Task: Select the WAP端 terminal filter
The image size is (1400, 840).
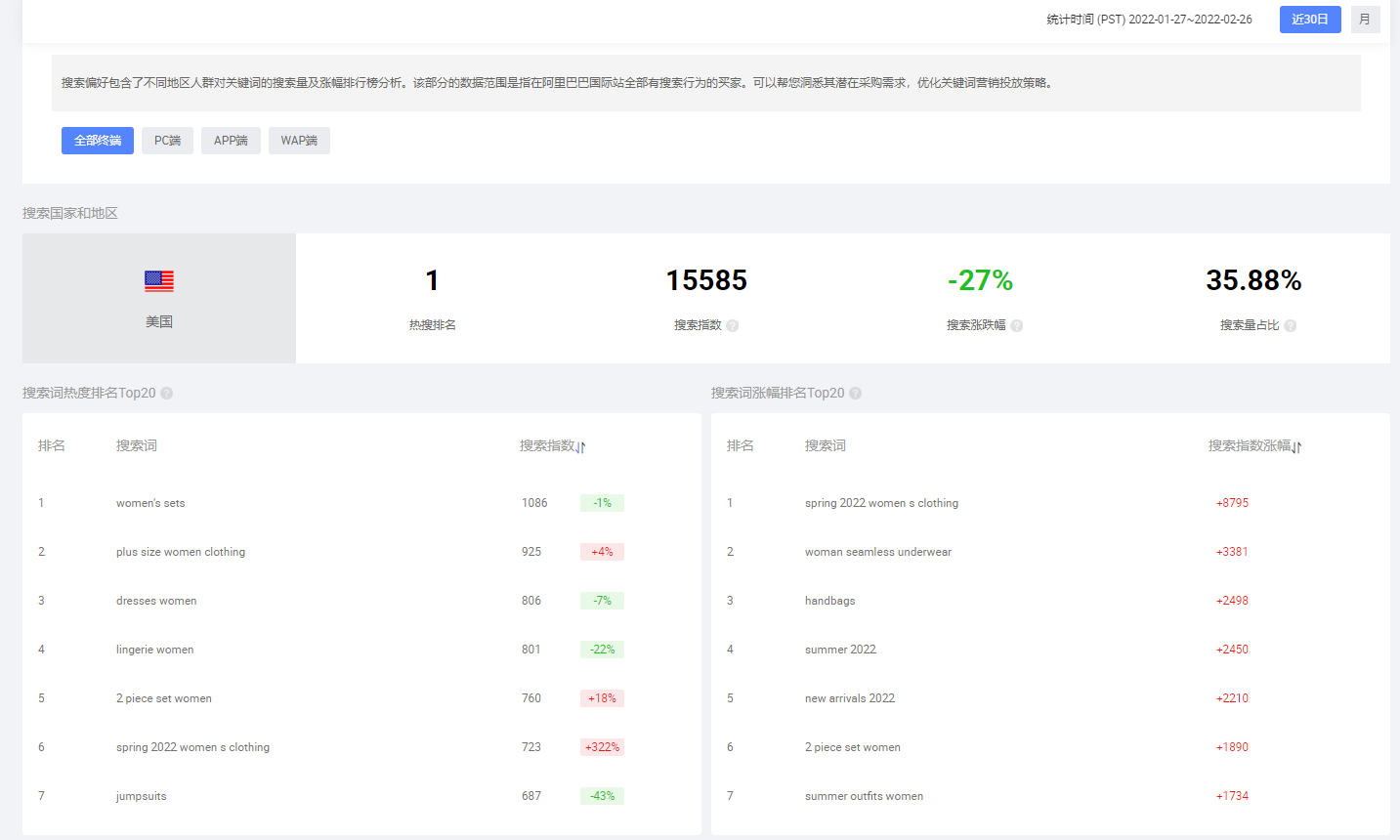Action: (x=299, y=140)
